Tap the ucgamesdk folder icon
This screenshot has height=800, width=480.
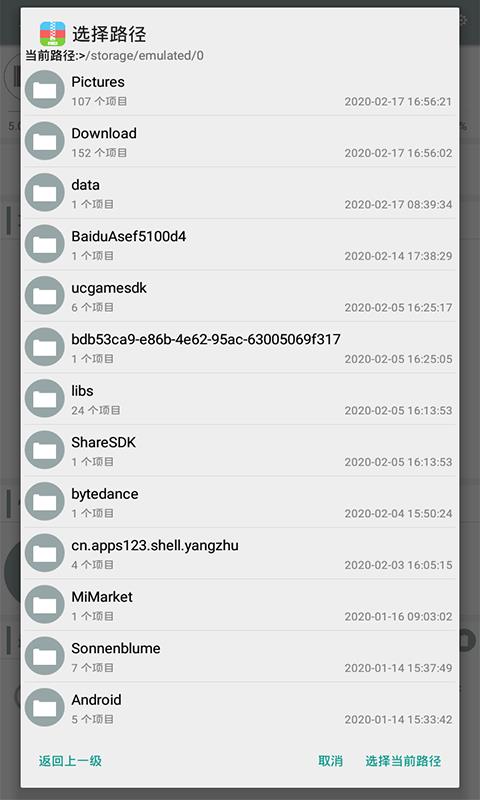[44, 295]
